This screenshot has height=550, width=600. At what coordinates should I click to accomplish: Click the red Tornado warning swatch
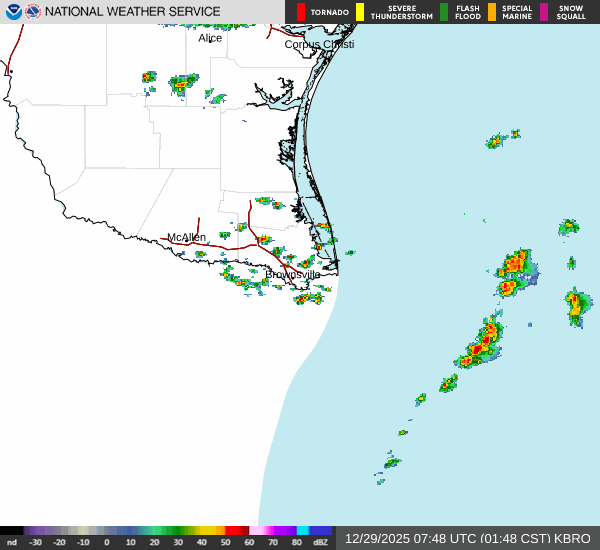click(301, 12)
